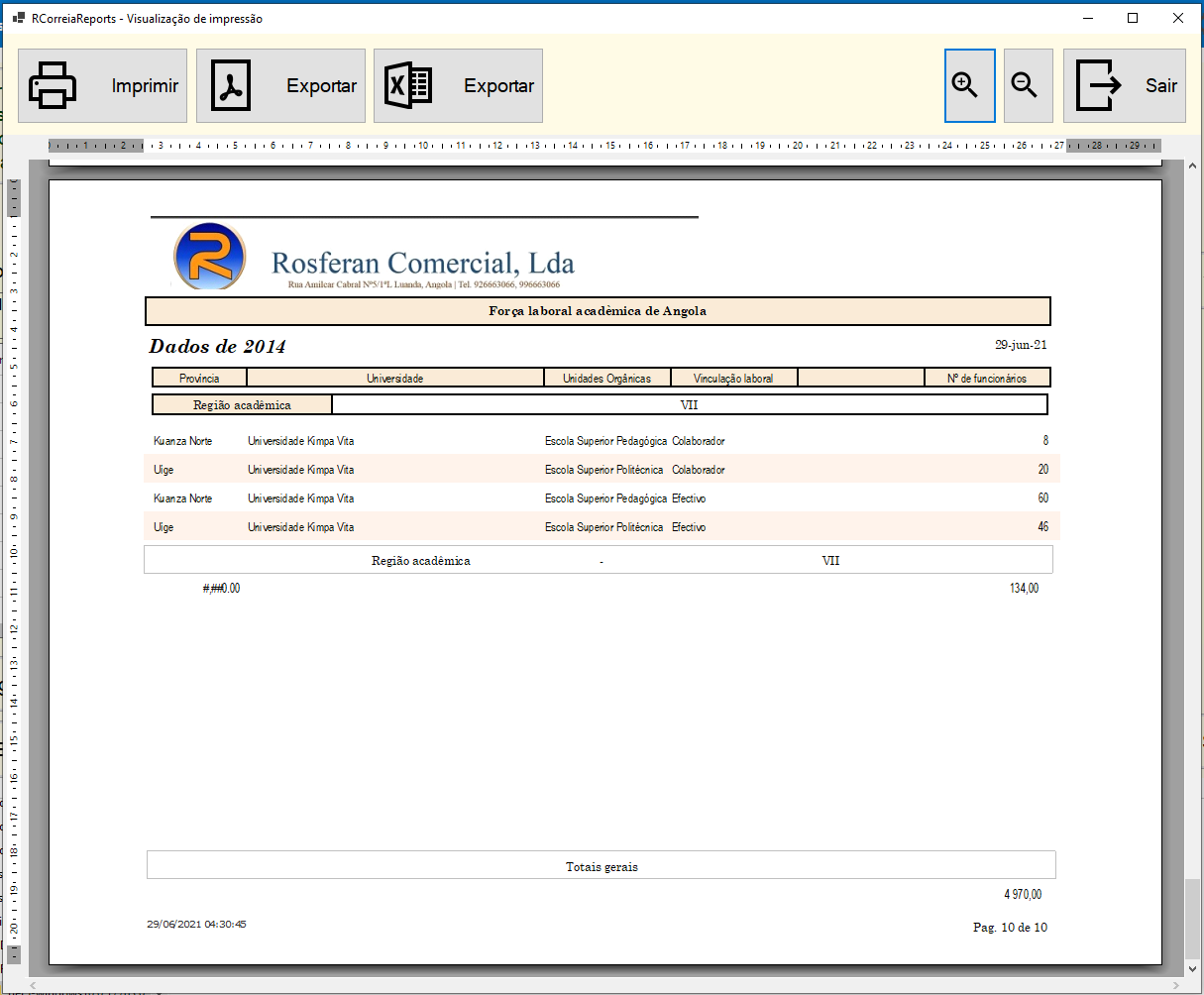
Task: Click the Universidade column header
Action: coord(394,379)
